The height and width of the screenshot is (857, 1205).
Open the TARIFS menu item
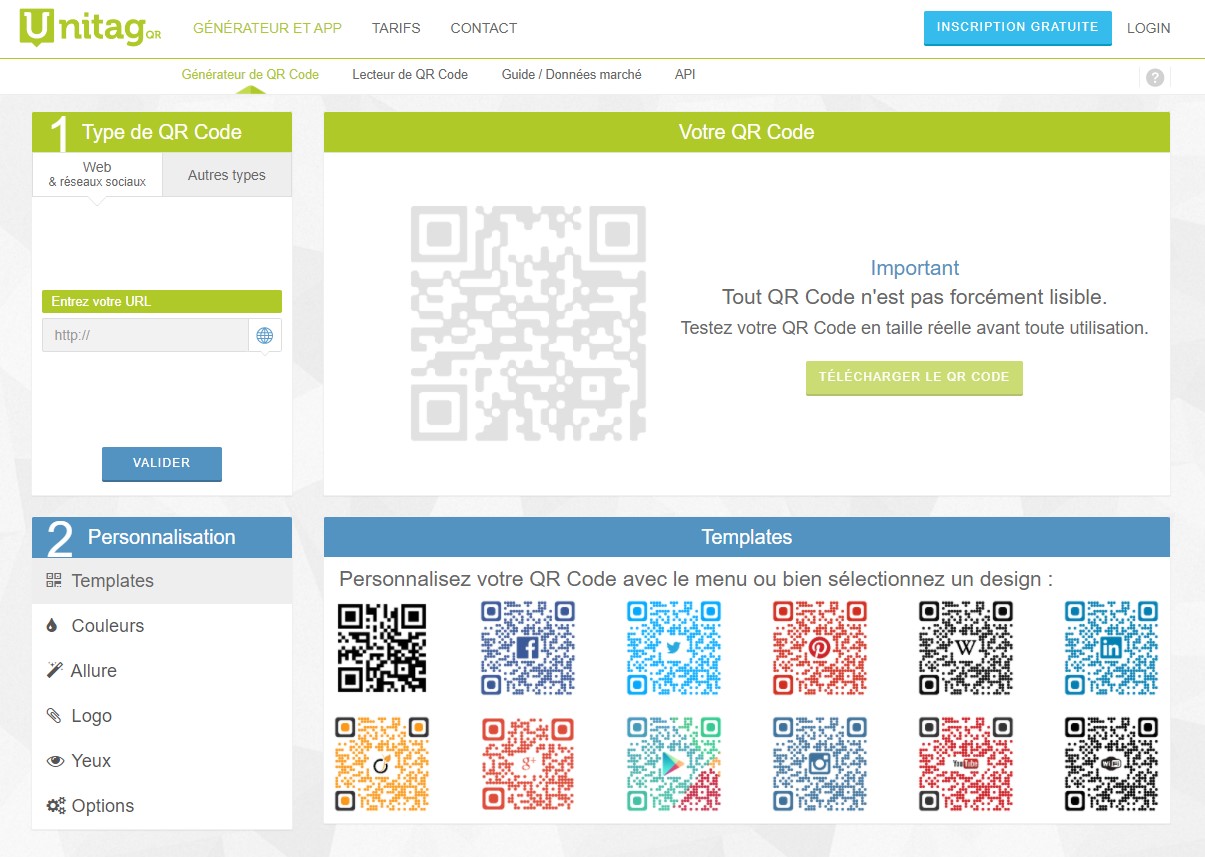coord(396,28)
